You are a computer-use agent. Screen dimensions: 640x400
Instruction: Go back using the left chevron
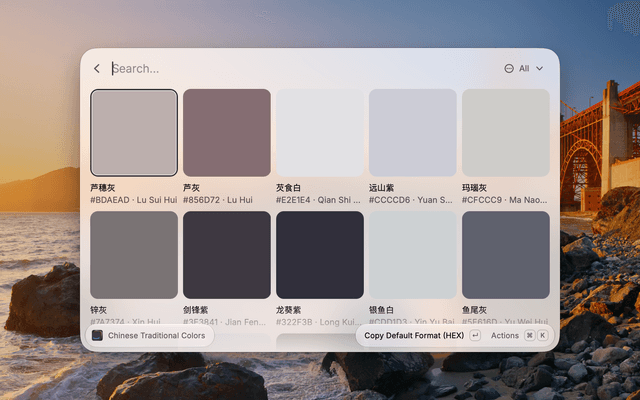click(x=97, y=69)
